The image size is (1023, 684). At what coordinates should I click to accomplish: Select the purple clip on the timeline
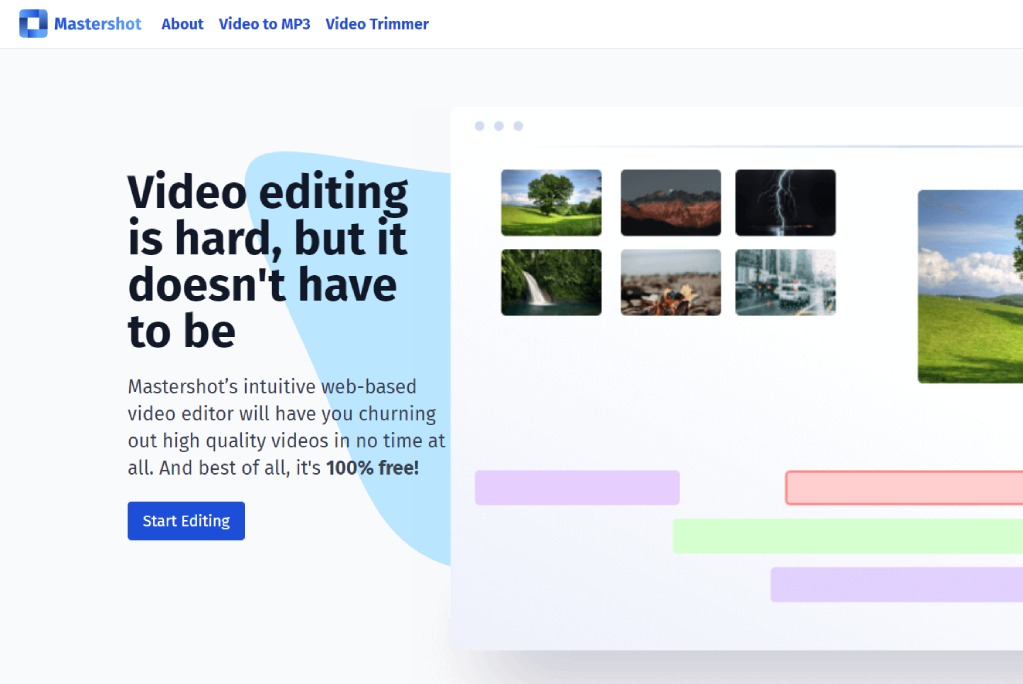coord(577,487)
